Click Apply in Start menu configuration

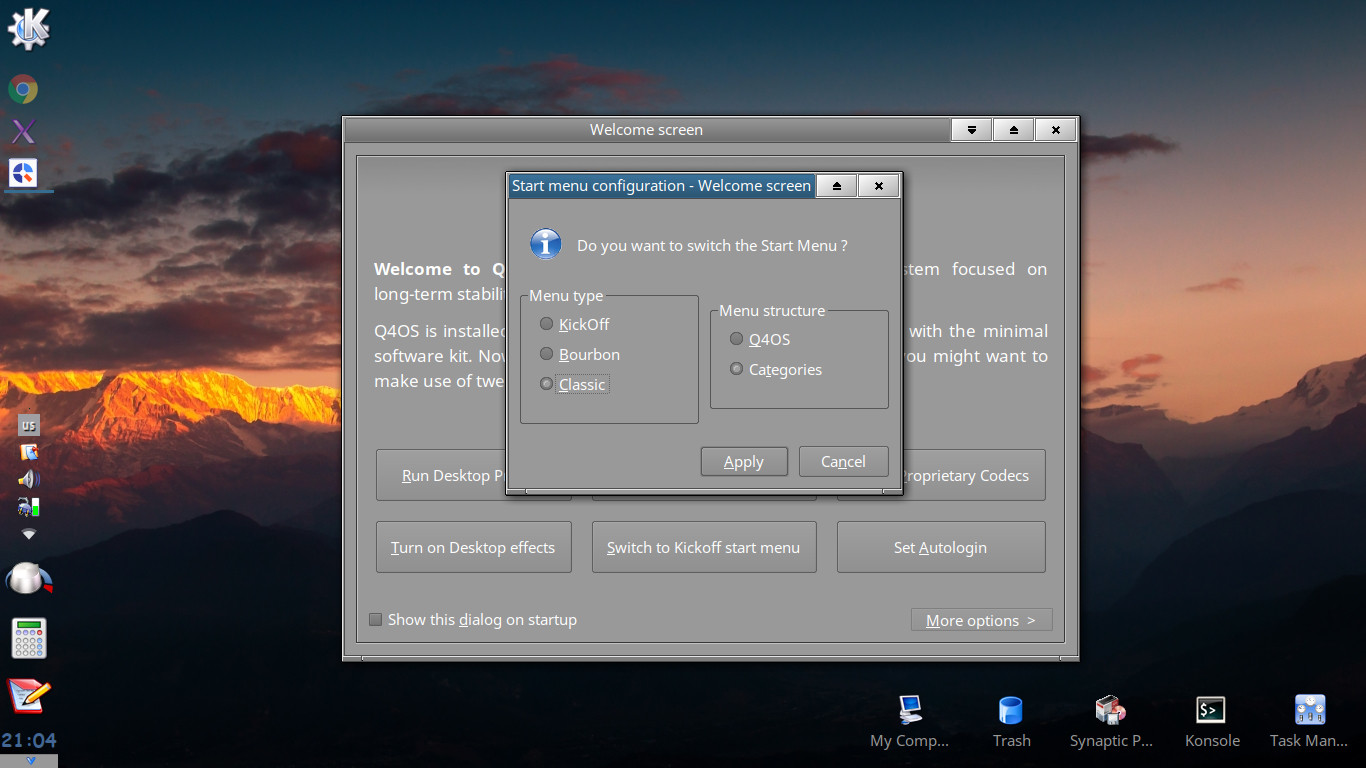(x=744, y=461)
